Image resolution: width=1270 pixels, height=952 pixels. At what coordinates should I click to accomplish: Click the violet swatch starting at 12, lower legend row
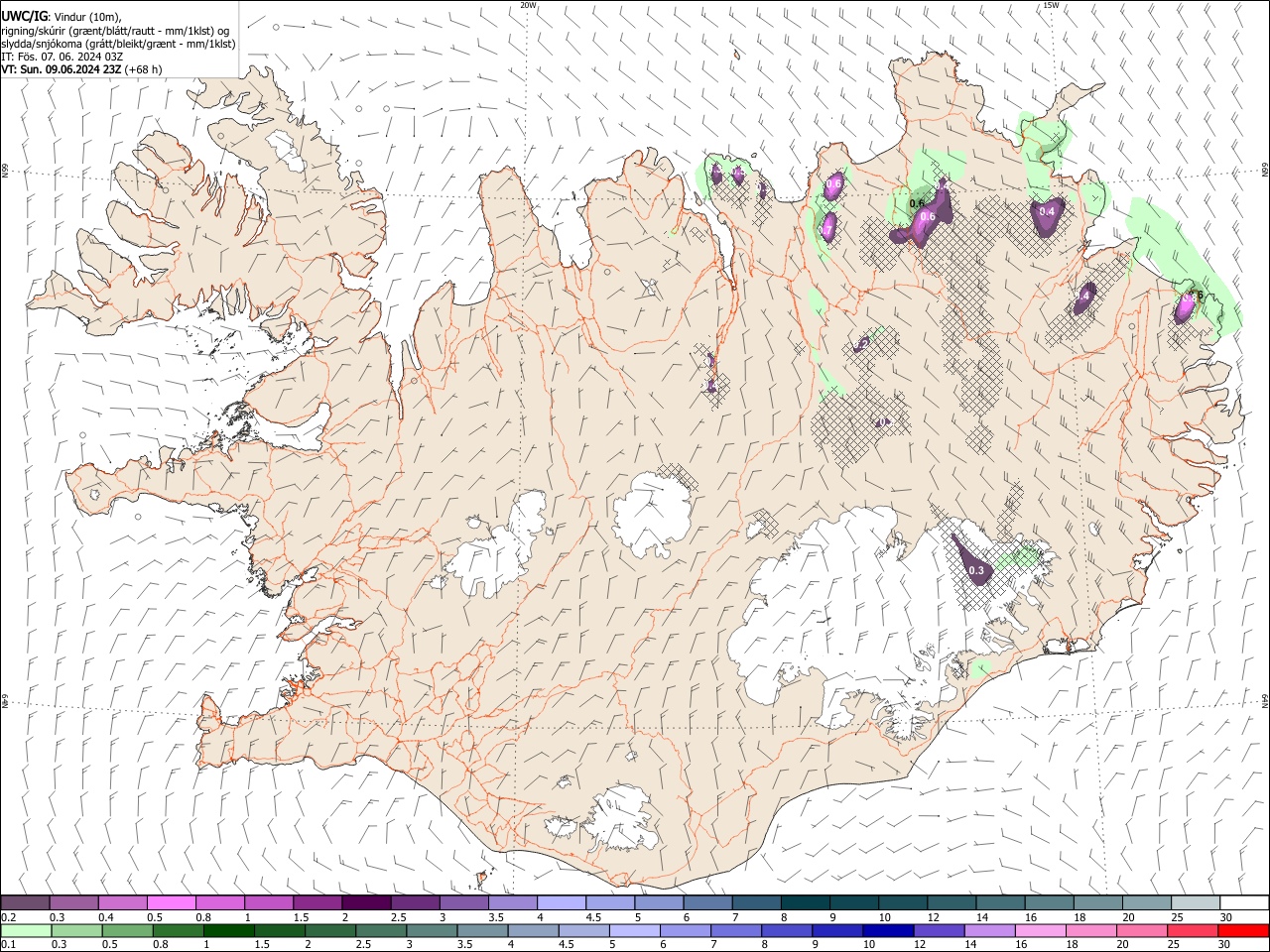[939, 931]
